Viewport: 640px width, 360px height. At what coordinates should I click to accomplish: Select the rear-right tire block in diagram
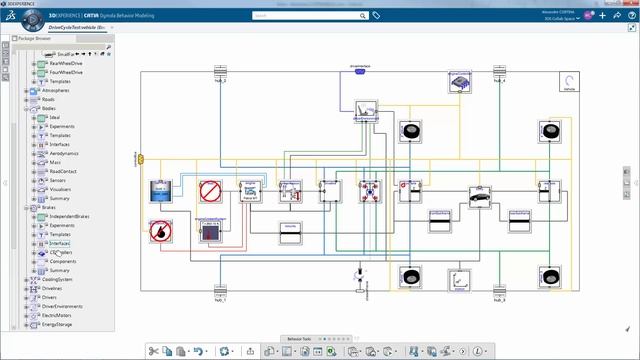pyautogui.click(x=549, y=277)
